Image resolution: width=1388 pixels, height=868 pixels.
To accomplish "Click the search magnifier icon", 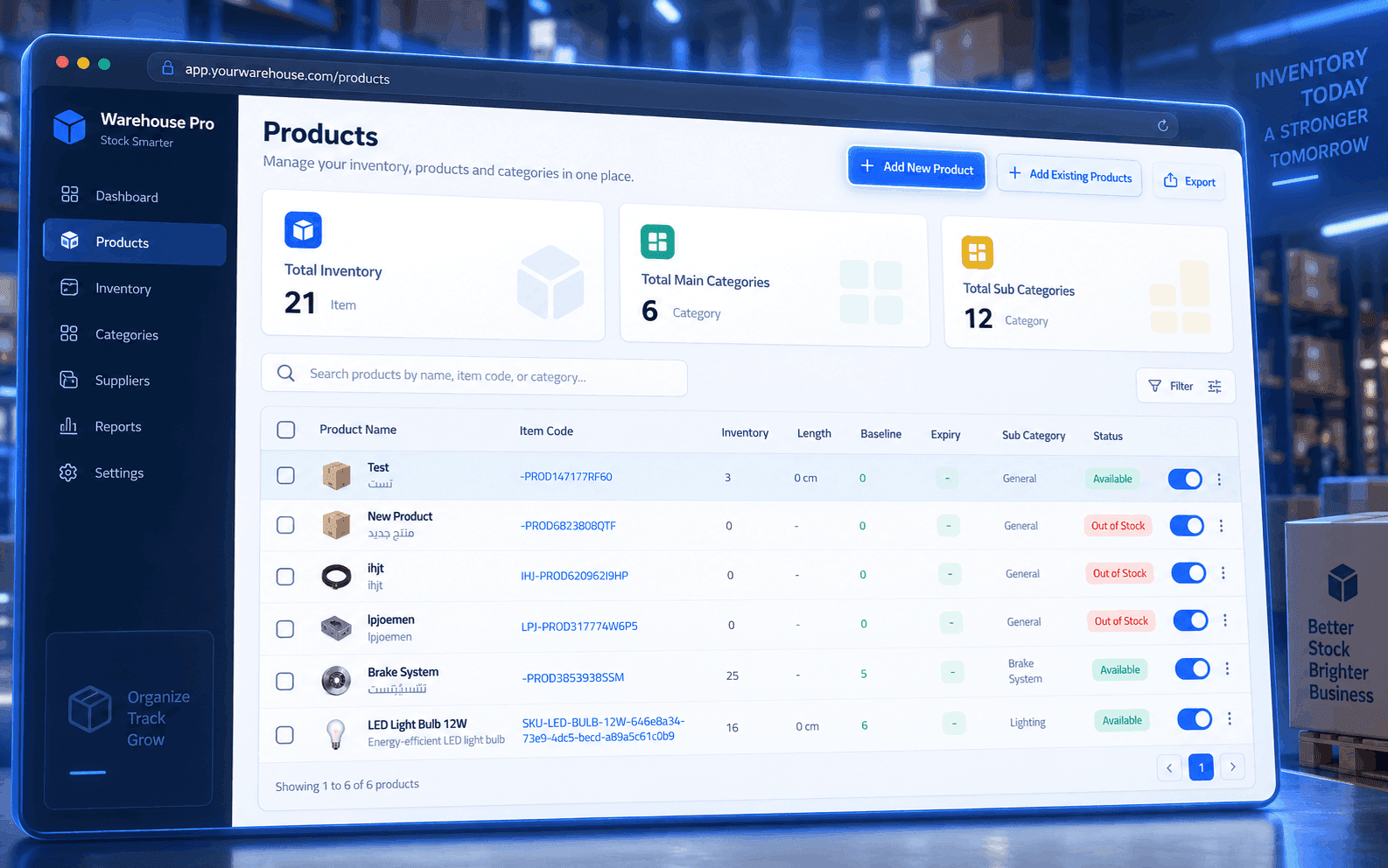I will point(285,373).
